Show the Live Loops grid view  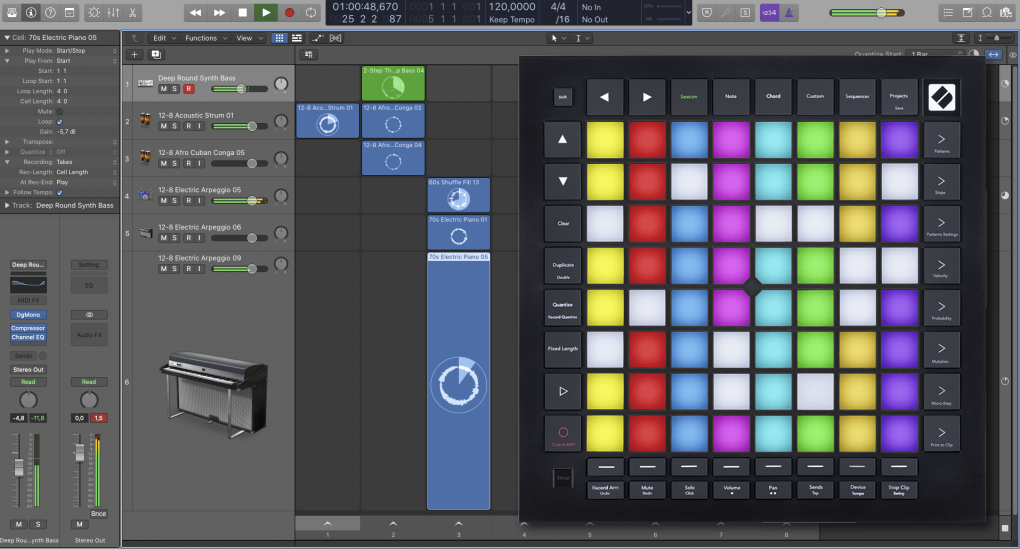pyautogui.click(x=279, y=38)
